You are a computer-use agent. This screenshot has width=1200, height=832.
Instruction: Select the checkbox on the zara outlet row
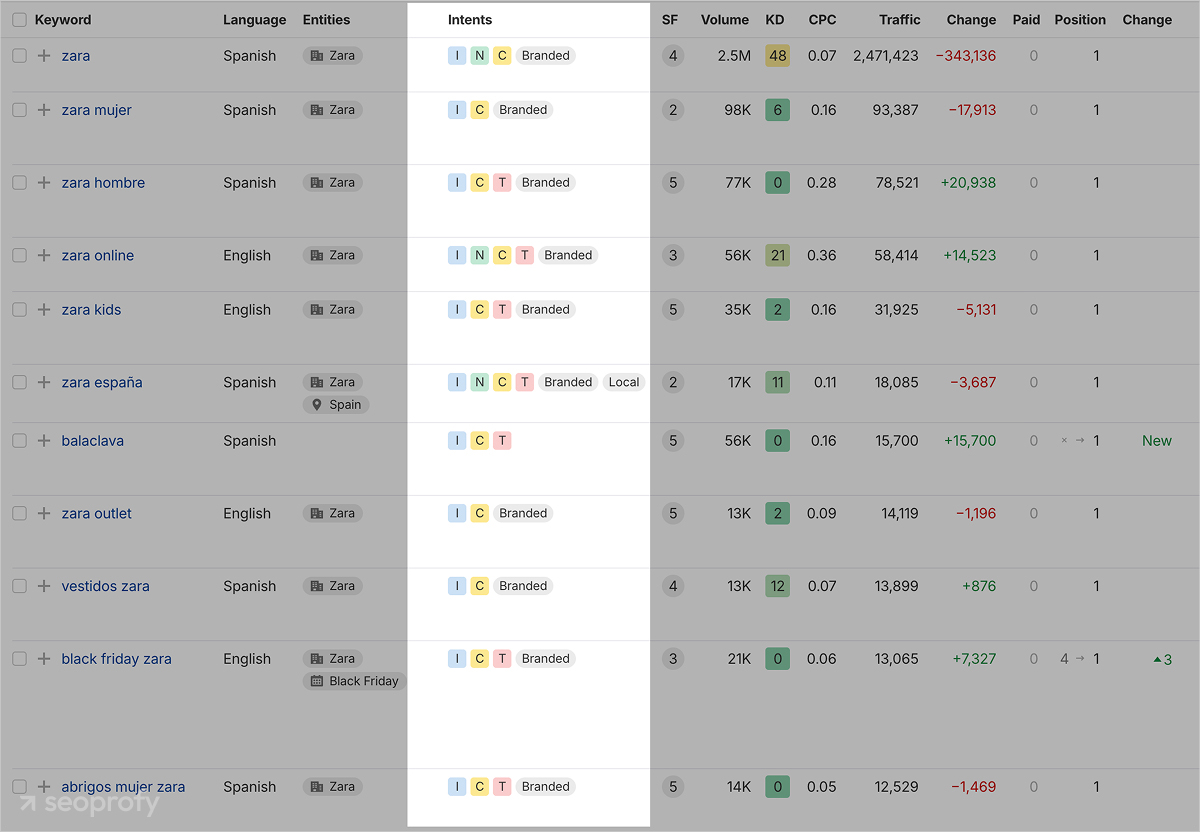(x=19, y=513)
